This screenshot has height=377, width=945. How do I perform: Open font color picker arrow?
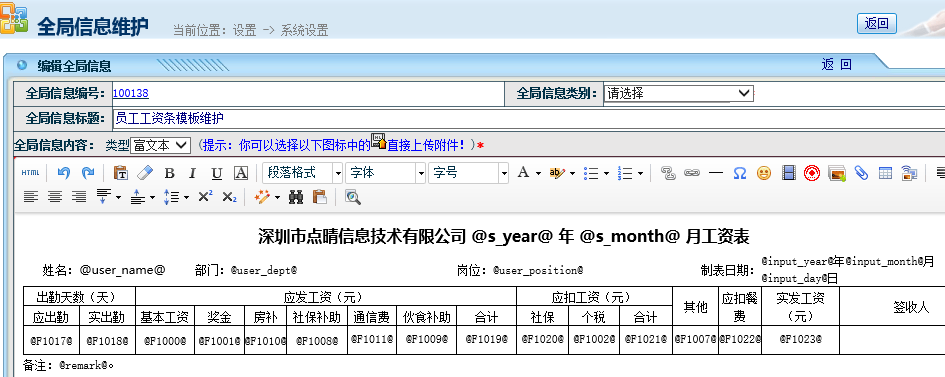538,173
